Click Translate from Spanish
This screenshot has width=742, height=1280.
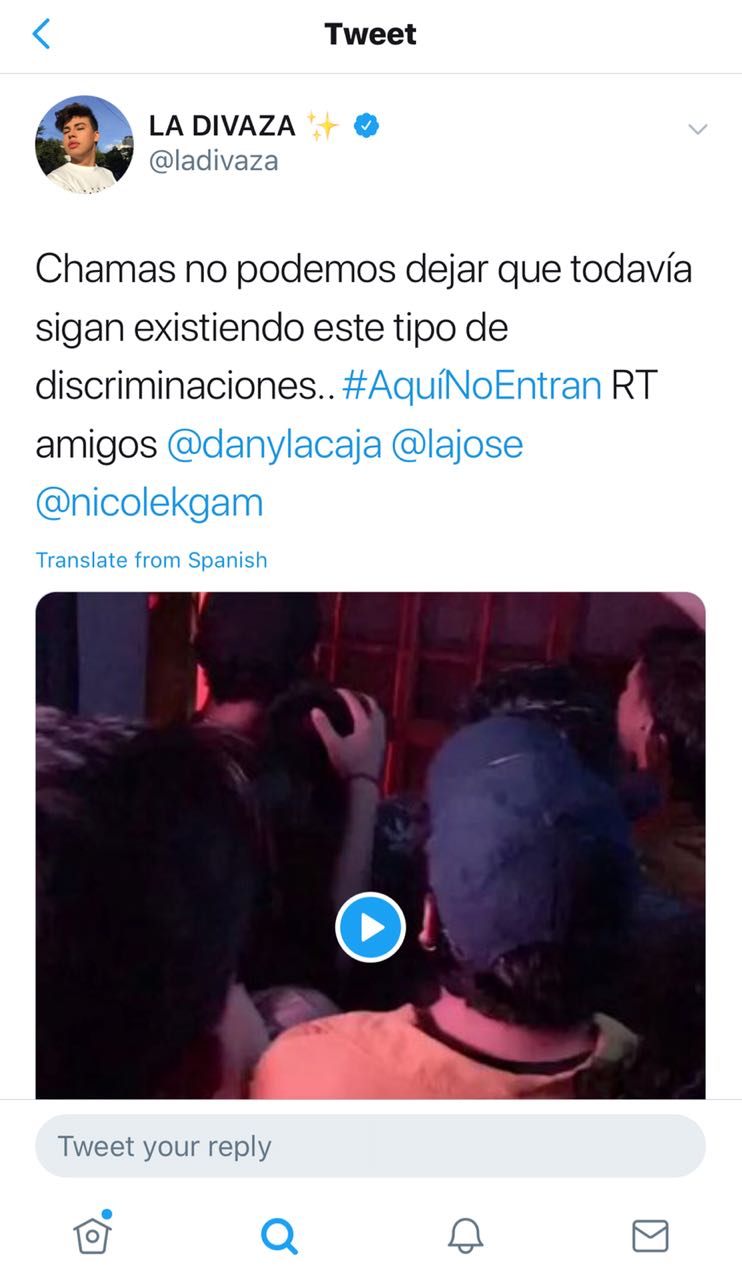[x=152, y=560]
